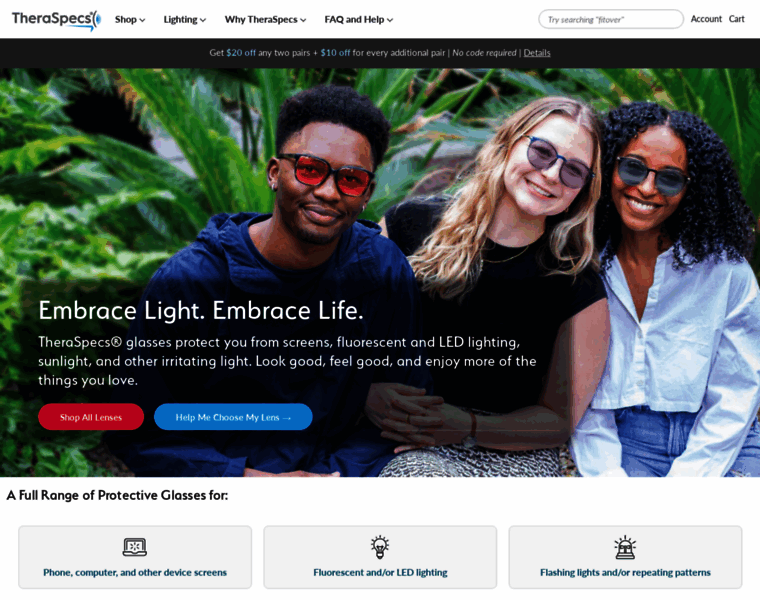
Task: Expand the FAQ and Help chevron
Action: click(x=390, y=20)
